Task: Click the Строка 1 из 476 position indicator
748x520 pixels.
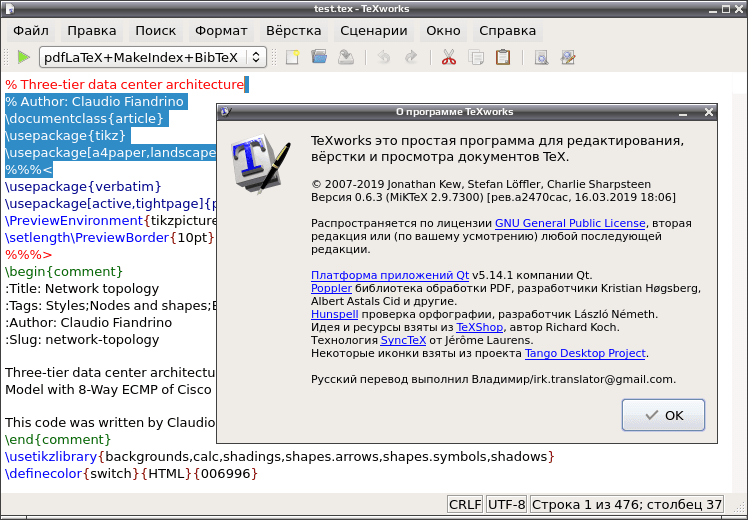Action: [x=626, y=505]
